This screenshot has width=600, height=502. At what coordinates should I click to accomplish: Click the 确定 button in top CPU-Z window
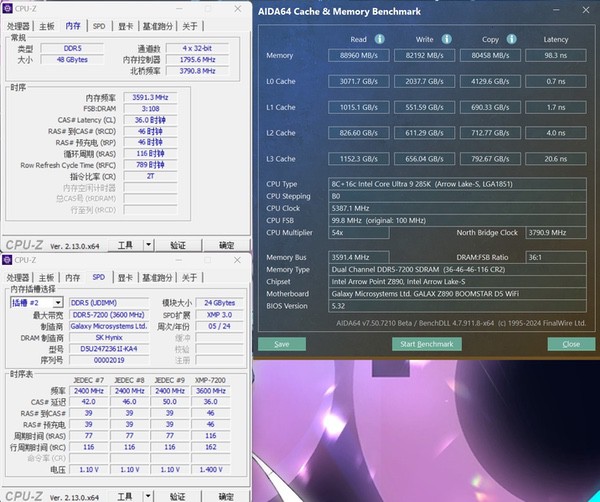tap(227, 245)
